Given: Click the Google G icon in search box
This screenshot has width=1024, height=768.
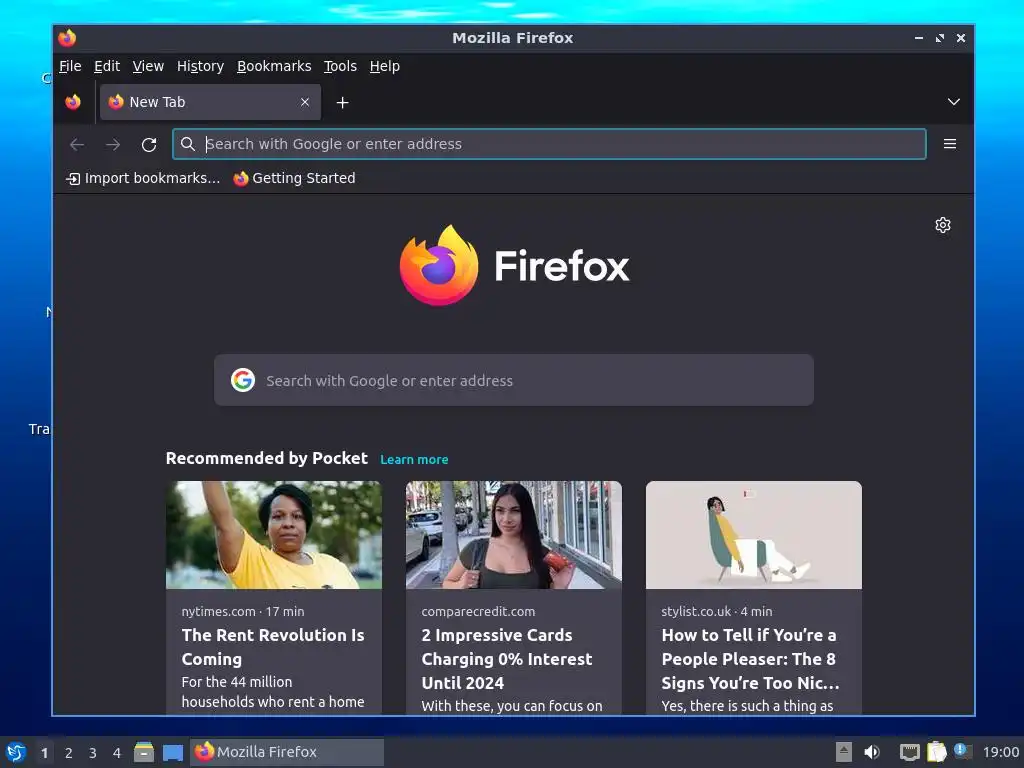Looking at the screenshot, I should pyautogui.click(x=243, y=380).
